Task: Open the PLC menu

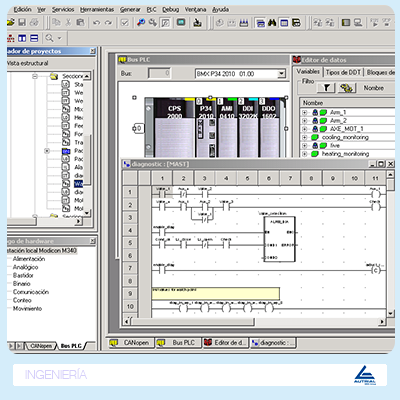Action: pos(151,10)
